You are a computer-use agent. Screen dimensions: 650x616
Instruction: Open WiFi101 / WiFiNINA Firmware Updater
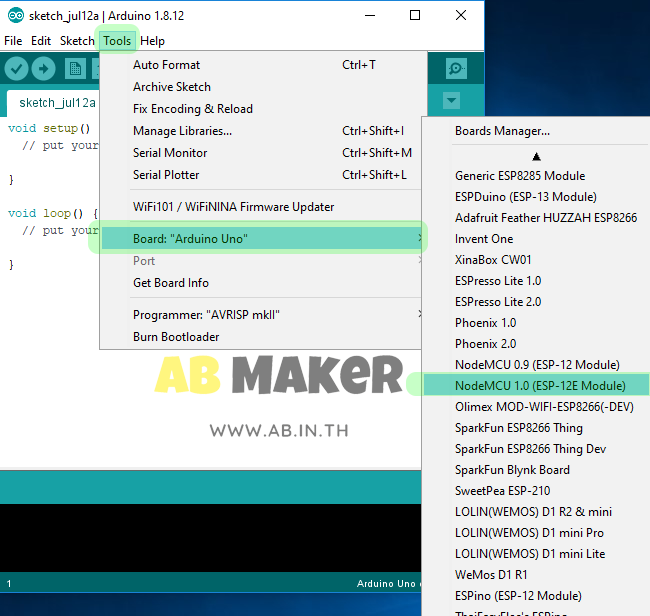(262, 206)
